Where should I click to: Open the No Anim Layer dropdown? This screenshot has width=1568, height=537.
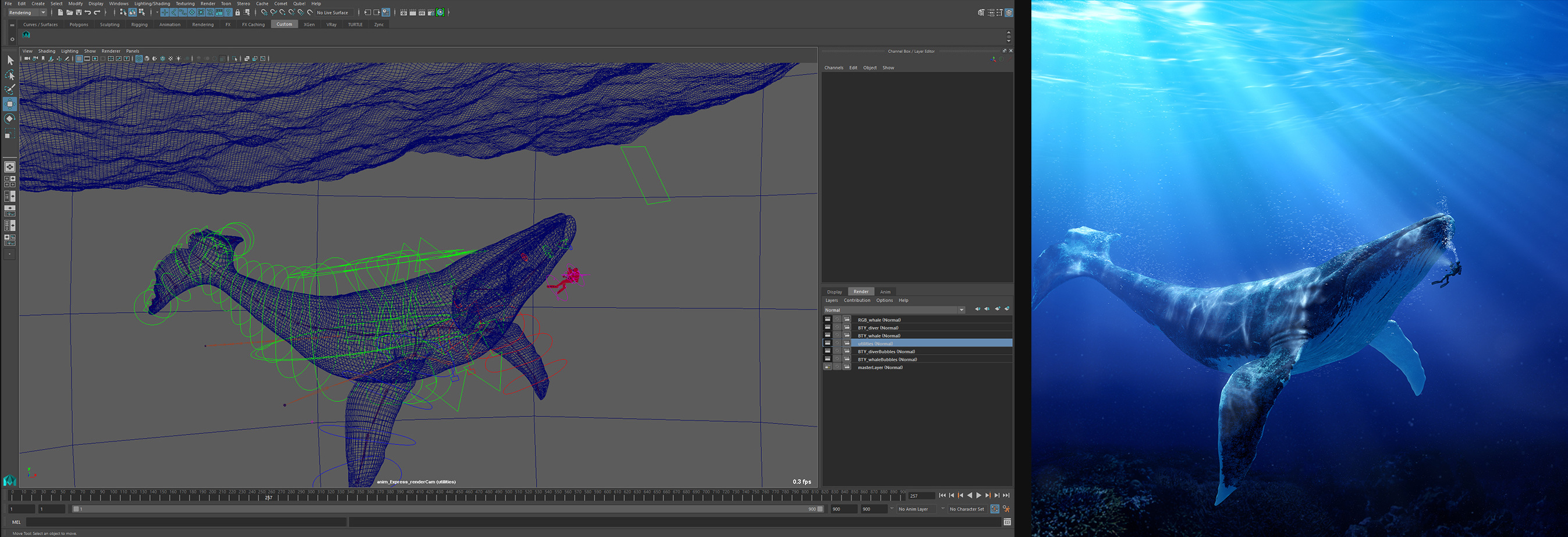click(913, 509)
